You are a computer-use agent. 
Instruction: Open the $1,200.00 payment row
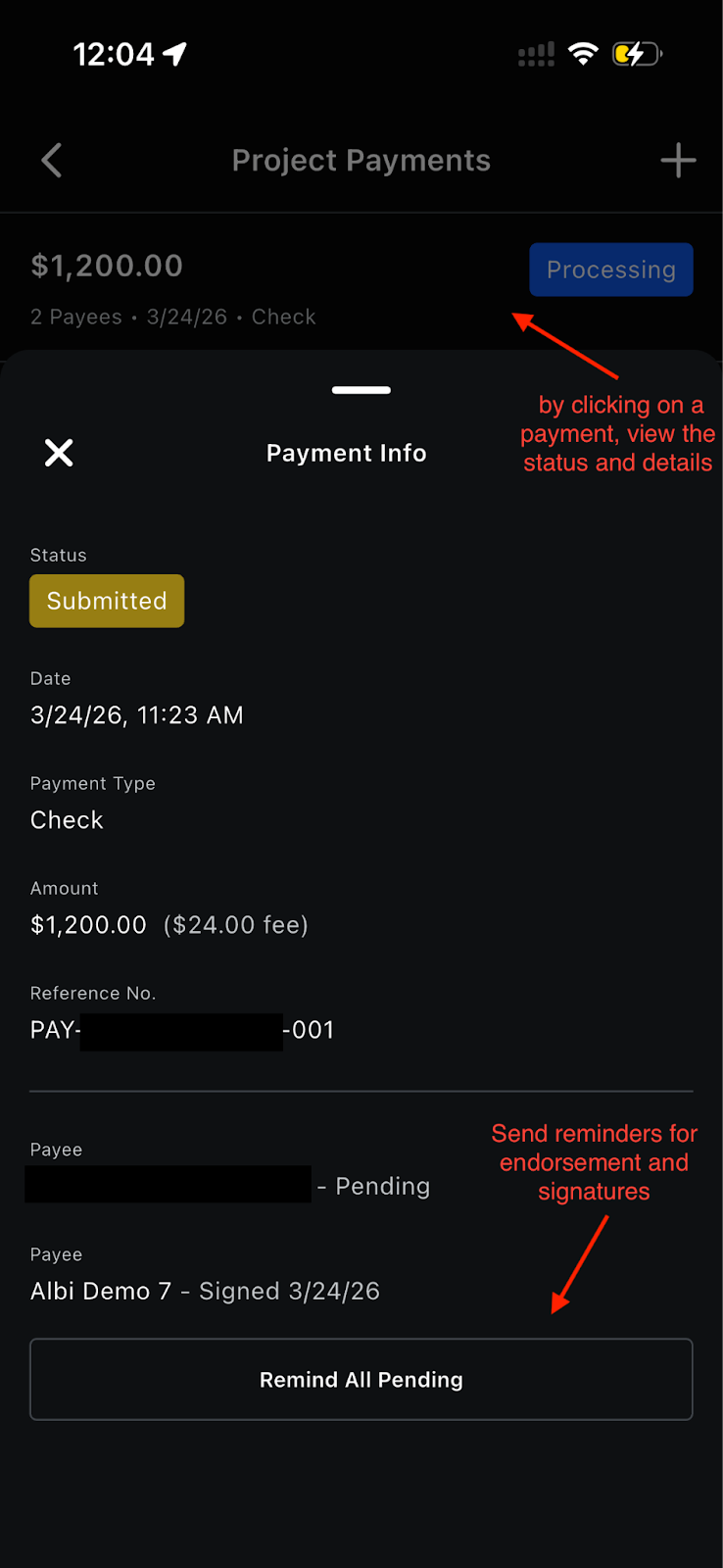pyautogui.click(x=196, y=284)
